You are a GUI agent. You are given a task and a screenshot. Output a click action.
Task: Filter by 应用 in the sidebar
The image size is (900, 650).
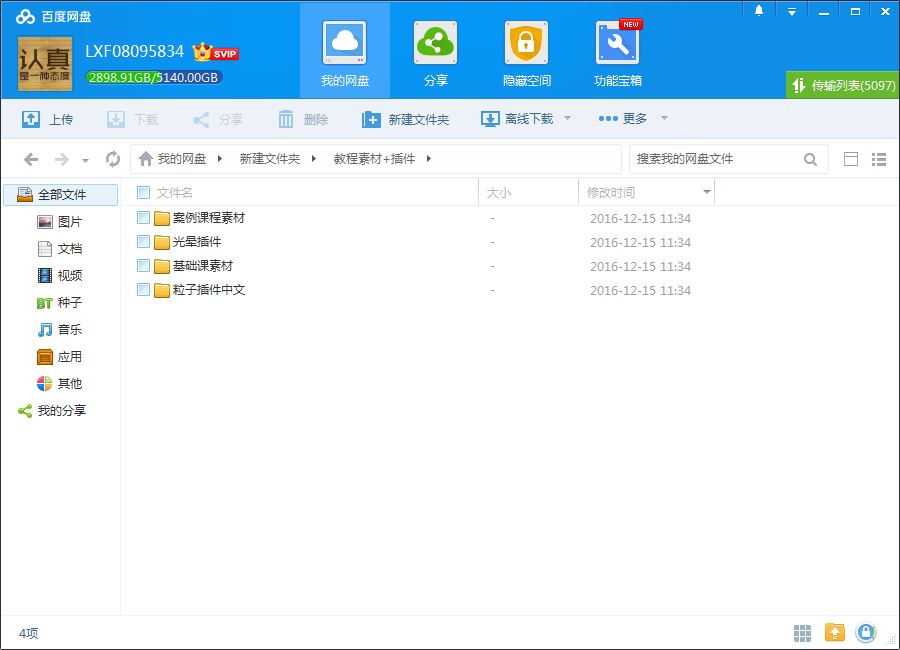pos(60,357)
